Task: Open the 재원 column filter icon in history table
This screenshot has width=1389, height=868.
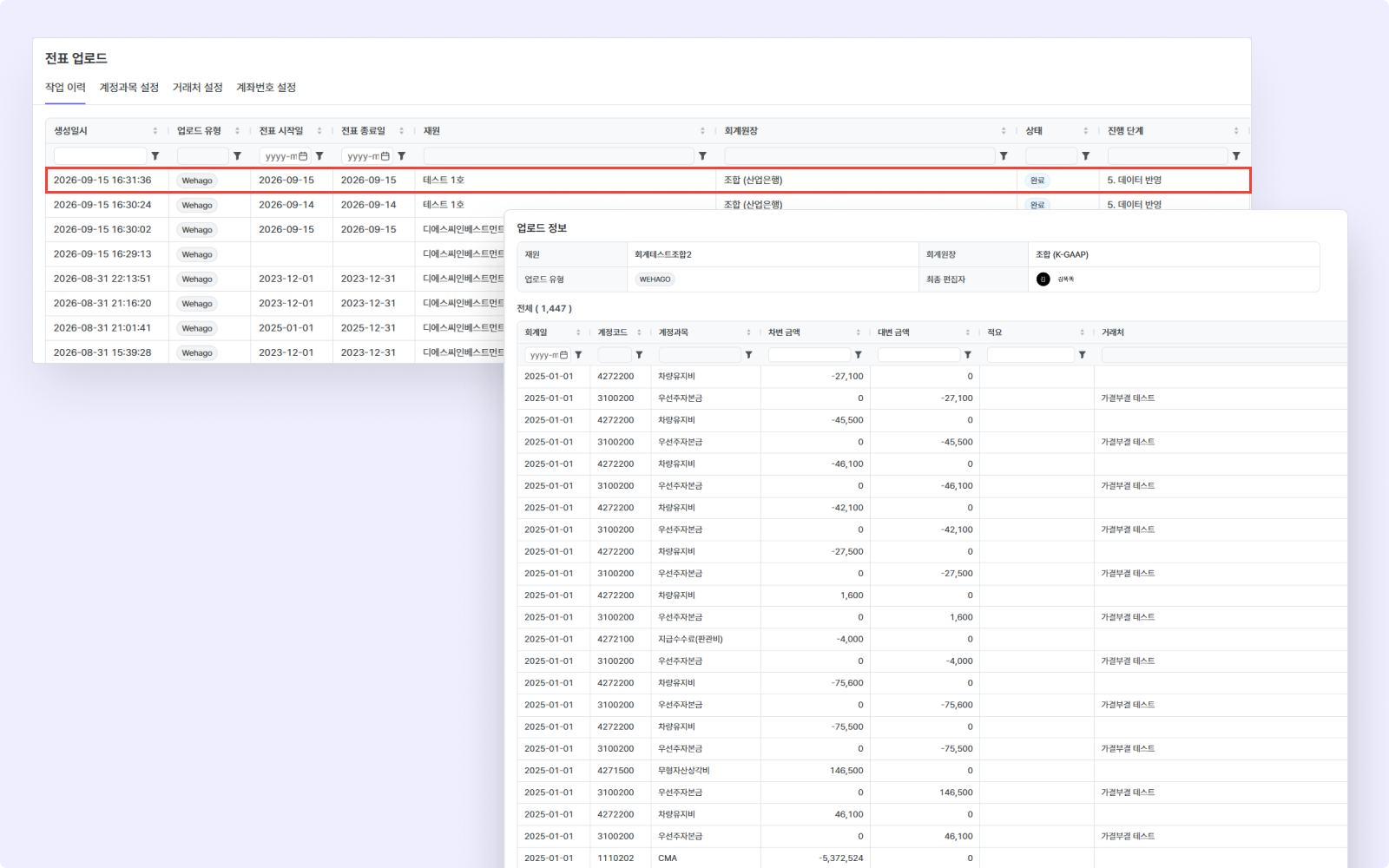Action: 702,156
